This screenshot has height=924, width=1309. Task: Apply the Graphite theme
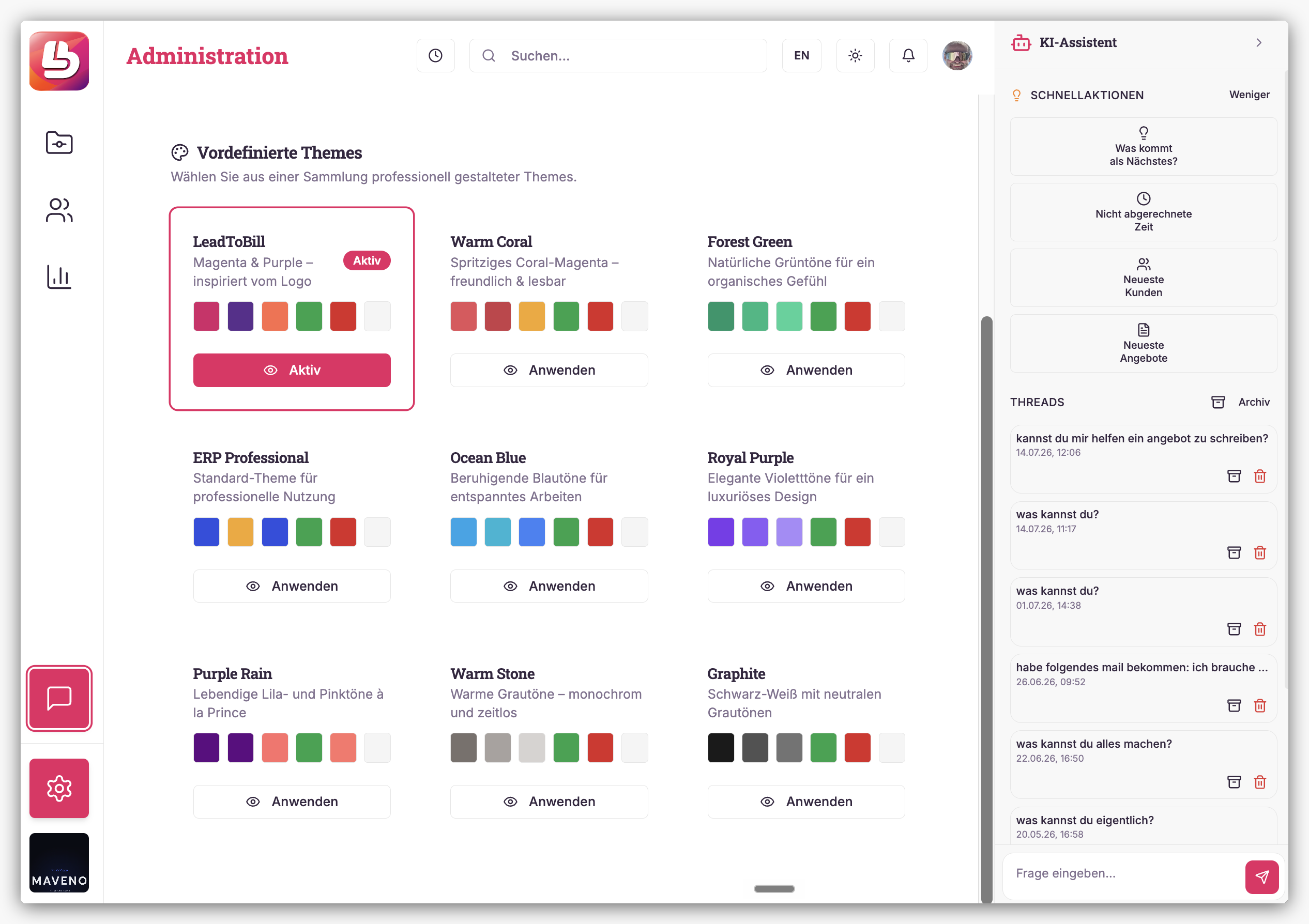(x=806, y=802)
